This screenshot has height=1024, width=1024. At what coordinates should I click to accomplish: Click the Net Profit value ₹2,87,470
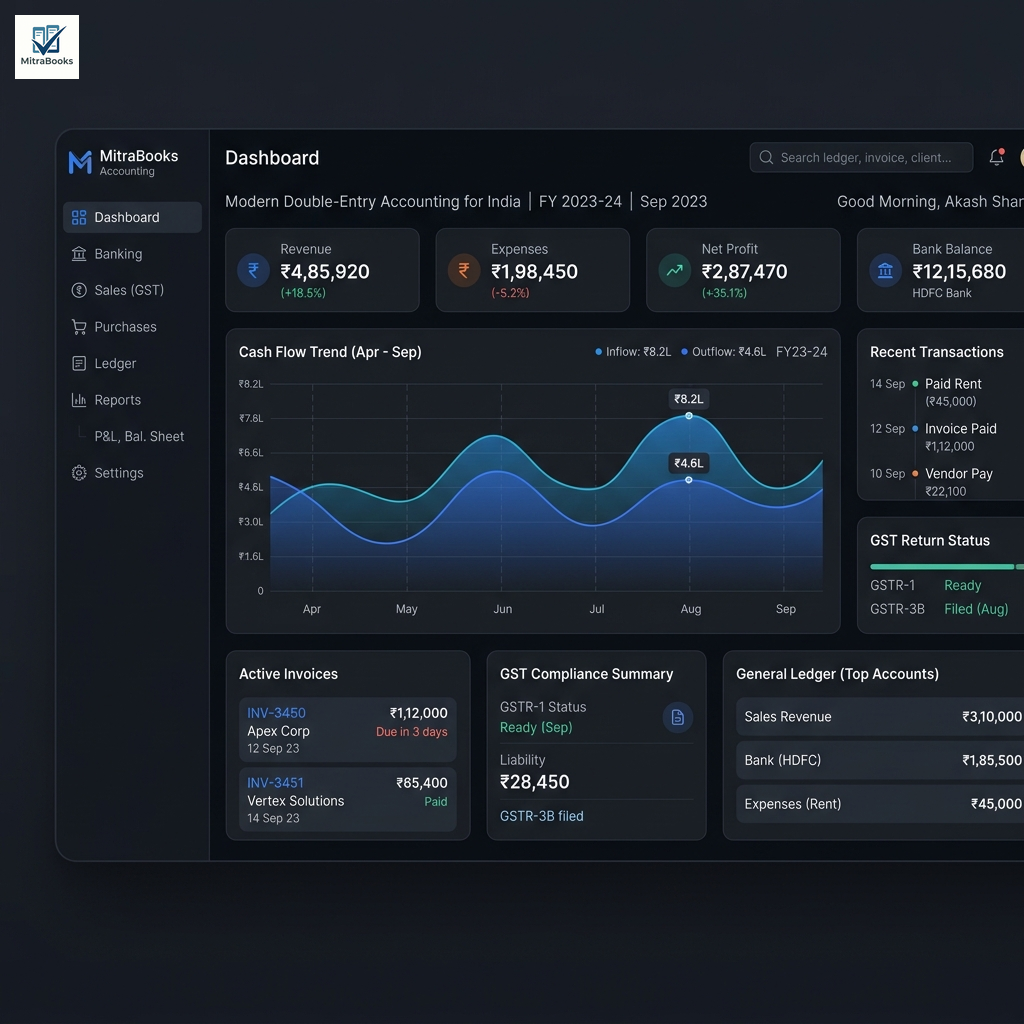coord(744,272)
